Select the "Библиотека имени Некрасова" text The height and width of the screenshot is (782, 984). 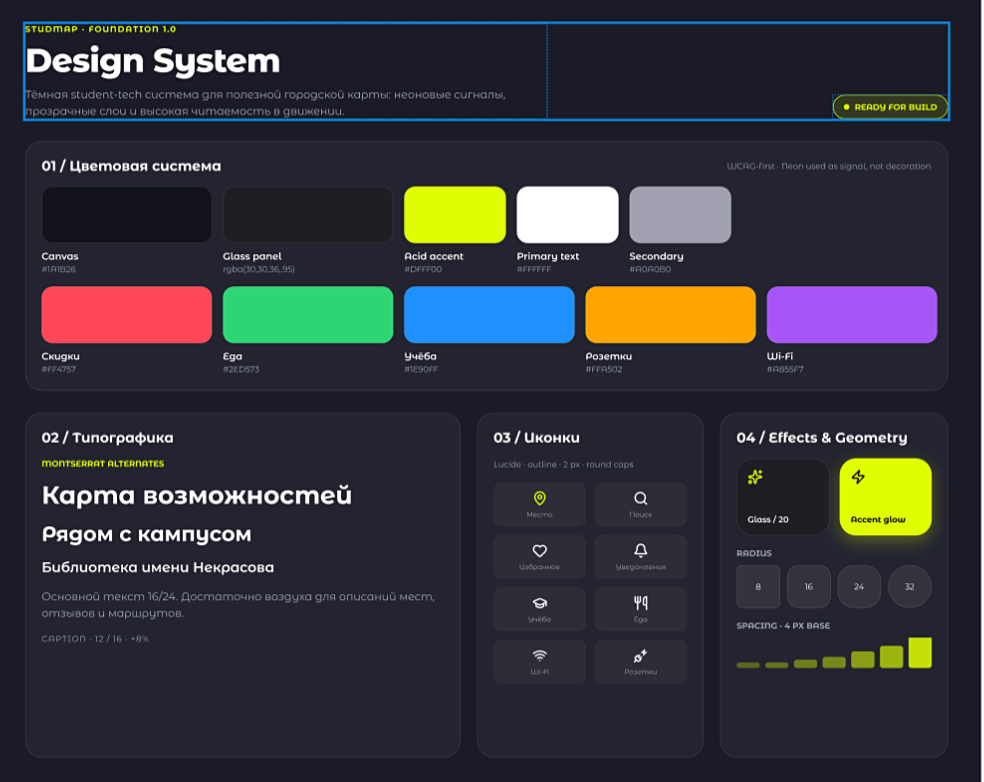point(158,567)
